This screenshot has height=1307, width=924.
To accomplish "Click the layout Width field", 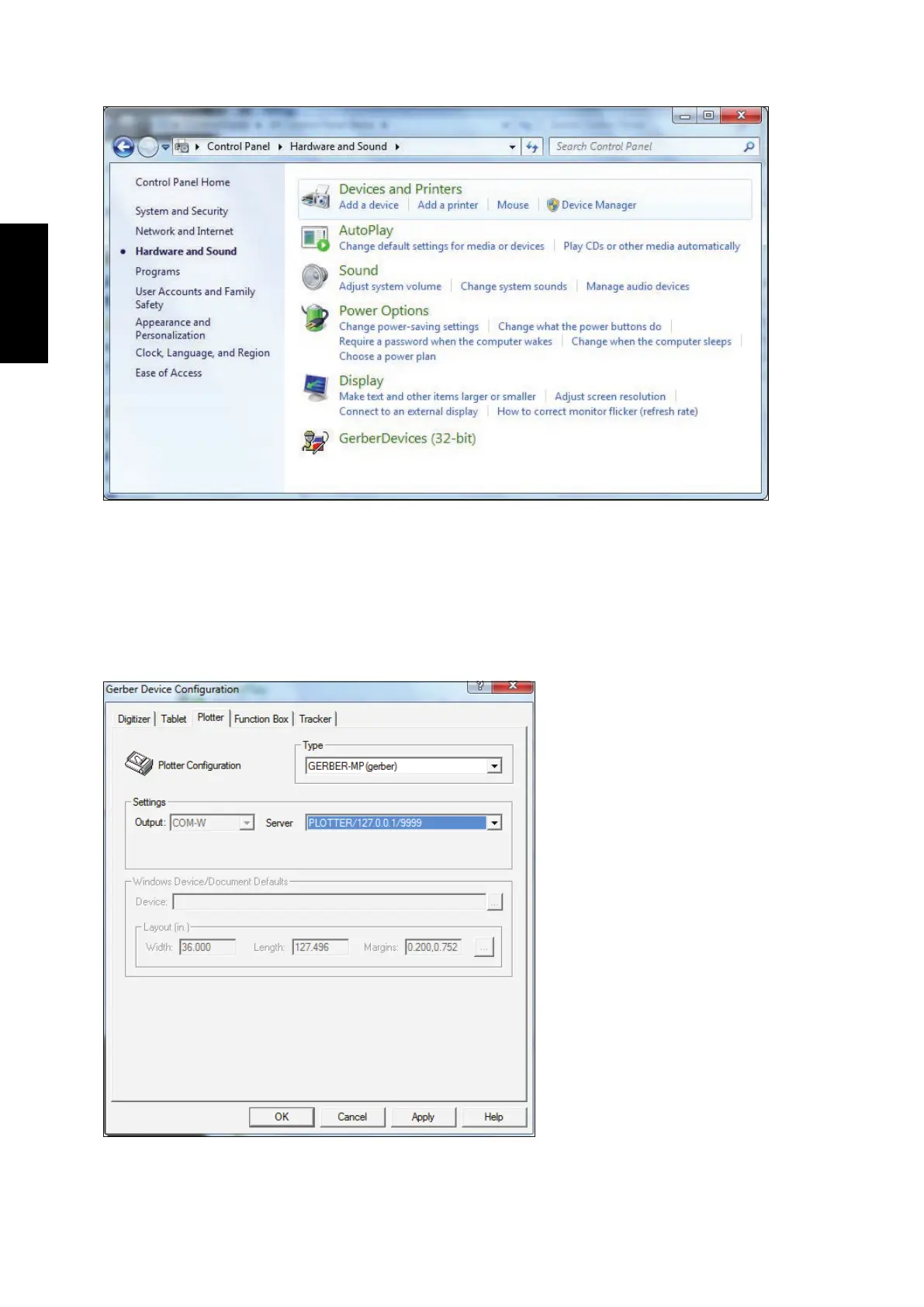I will click(207, 947).
